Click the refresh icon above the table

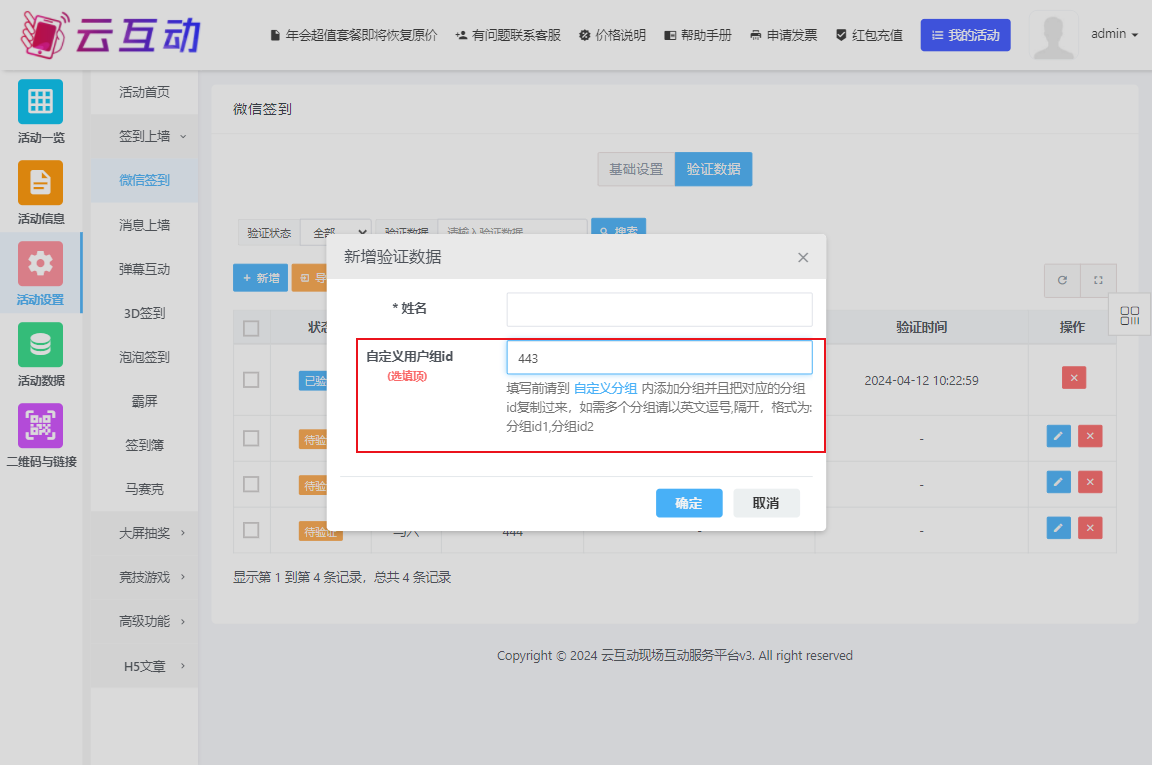(1062, 280)
